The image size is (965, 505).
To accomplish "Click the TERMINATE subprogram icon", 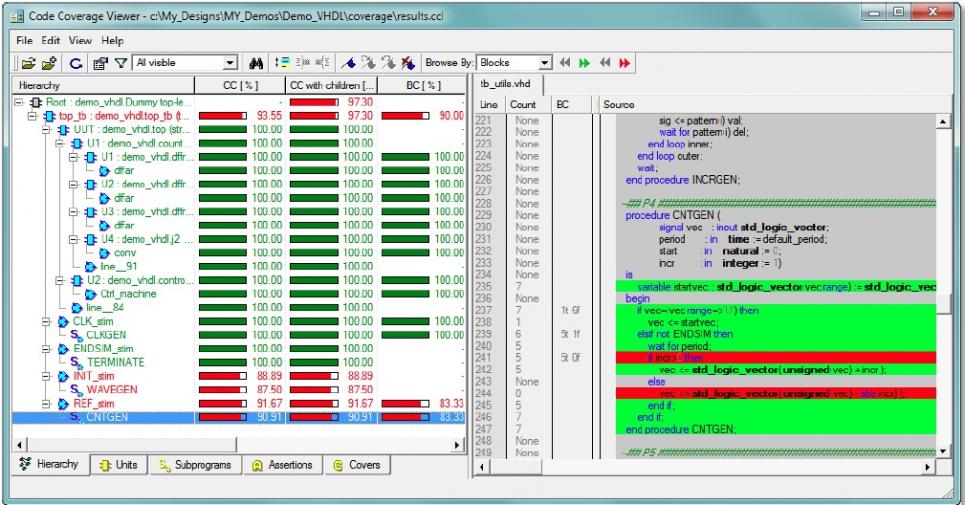I will pos(76,362).
